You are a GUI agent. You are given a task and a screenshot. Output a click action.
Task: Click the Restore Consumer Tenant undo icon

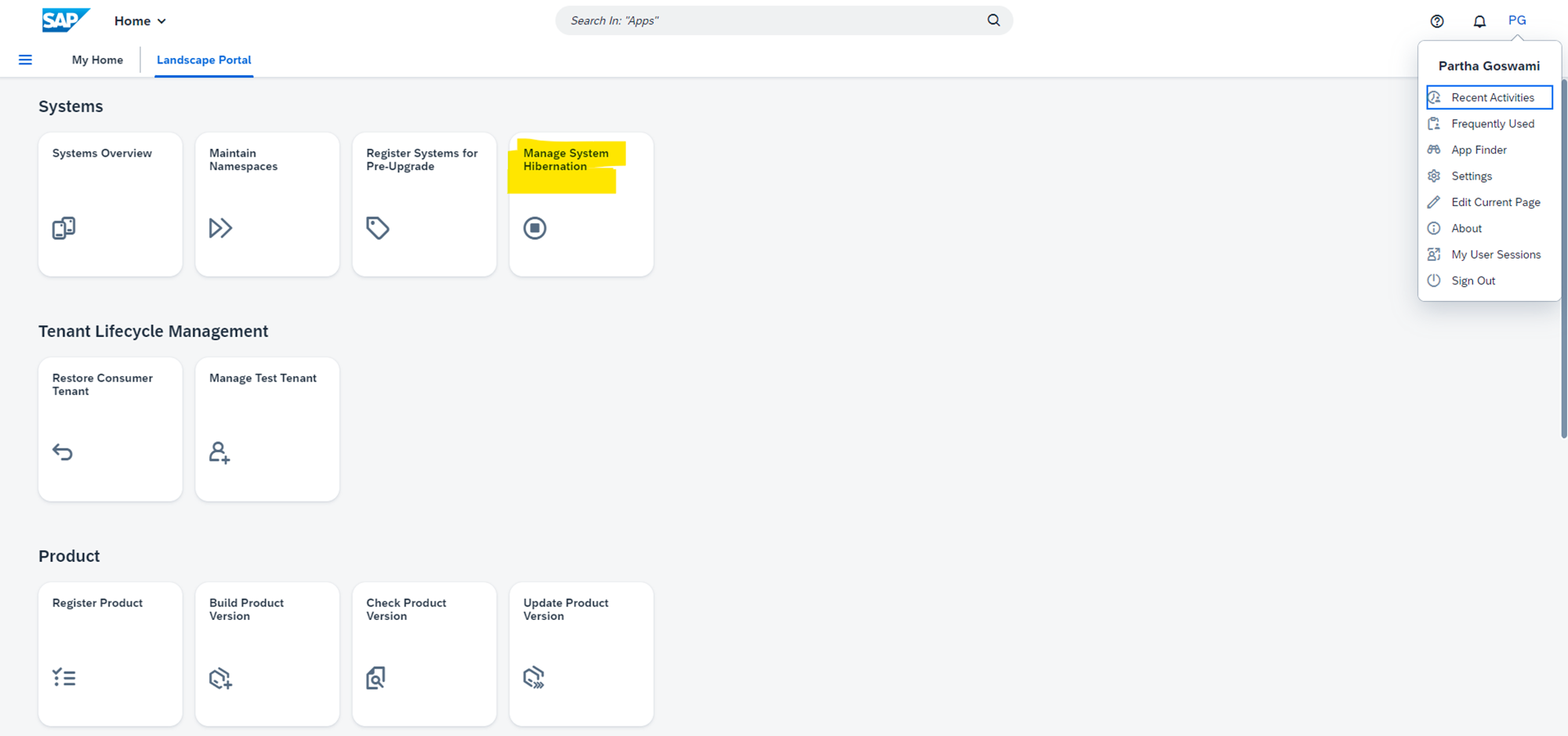click(63, 452)
